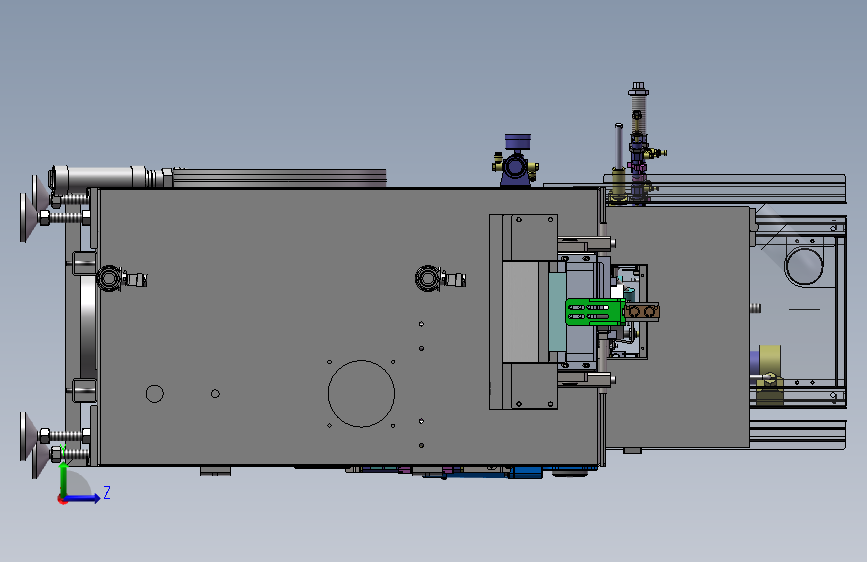Select the blue component along bottom edge
This screenshot has width=867, height=562.
pos(525,472)
